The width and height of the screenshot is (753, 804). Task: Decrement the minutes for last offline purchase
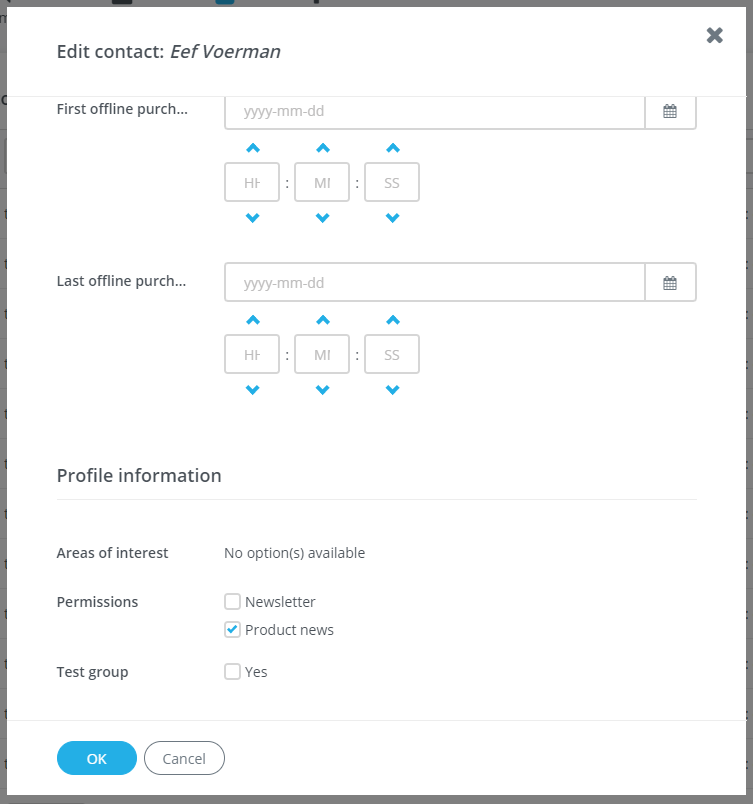pyautogui.click(x=321, y=390)
